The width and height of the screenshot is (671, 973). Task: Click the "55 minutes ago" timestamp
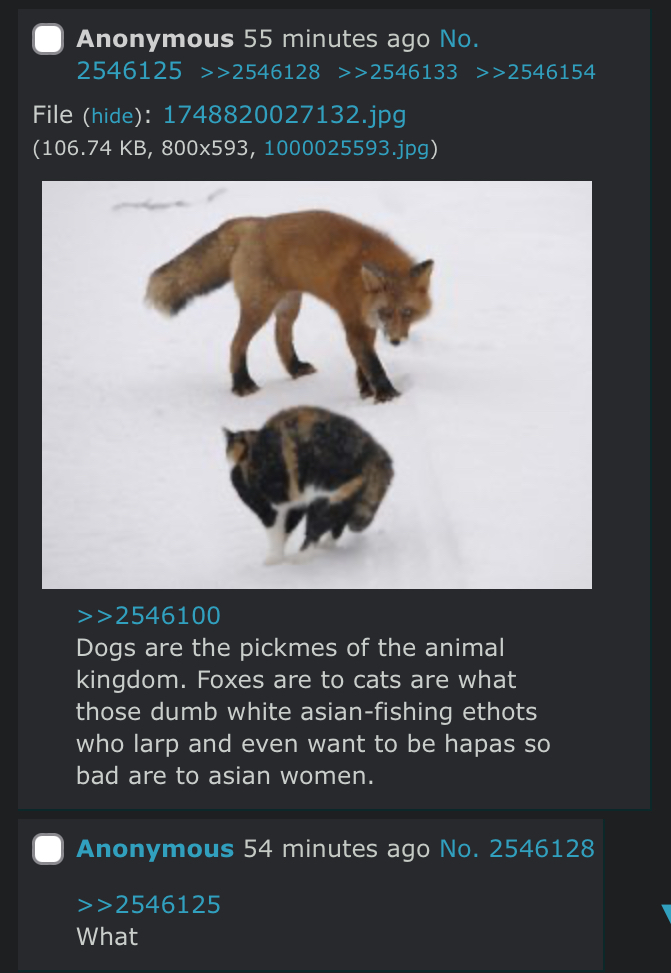336,39
